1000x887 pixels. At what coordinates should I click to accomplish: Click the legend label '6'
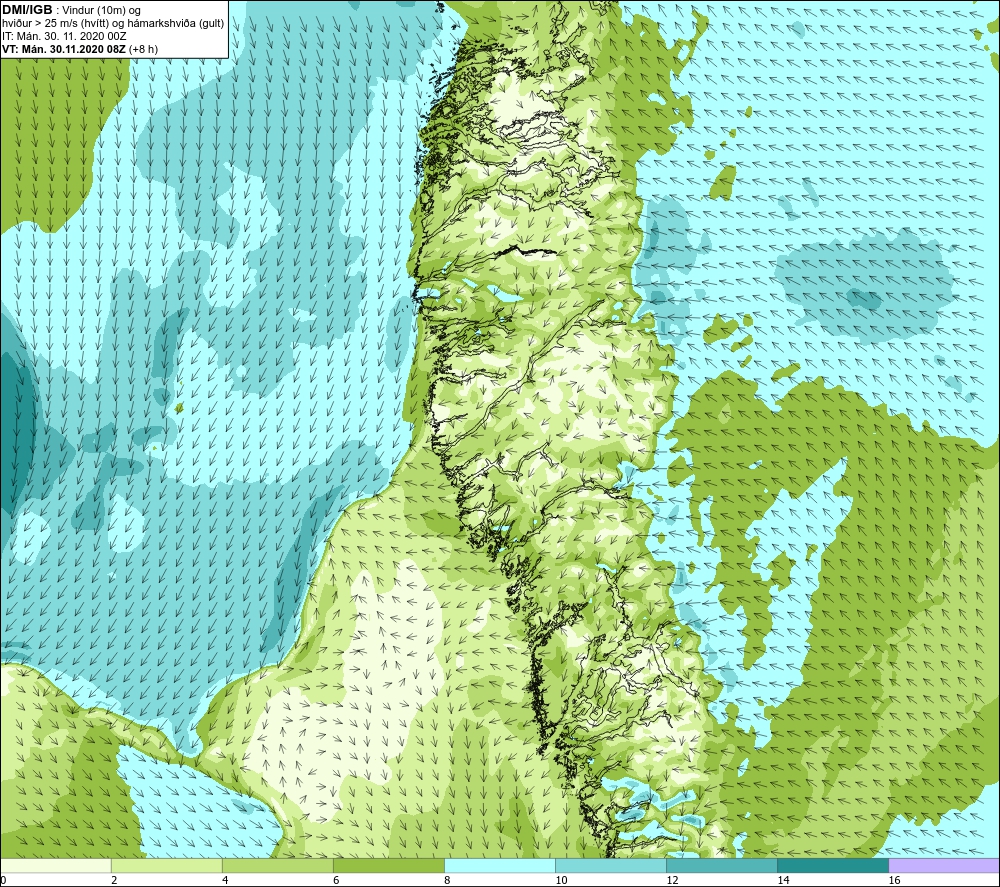point(336,880)
